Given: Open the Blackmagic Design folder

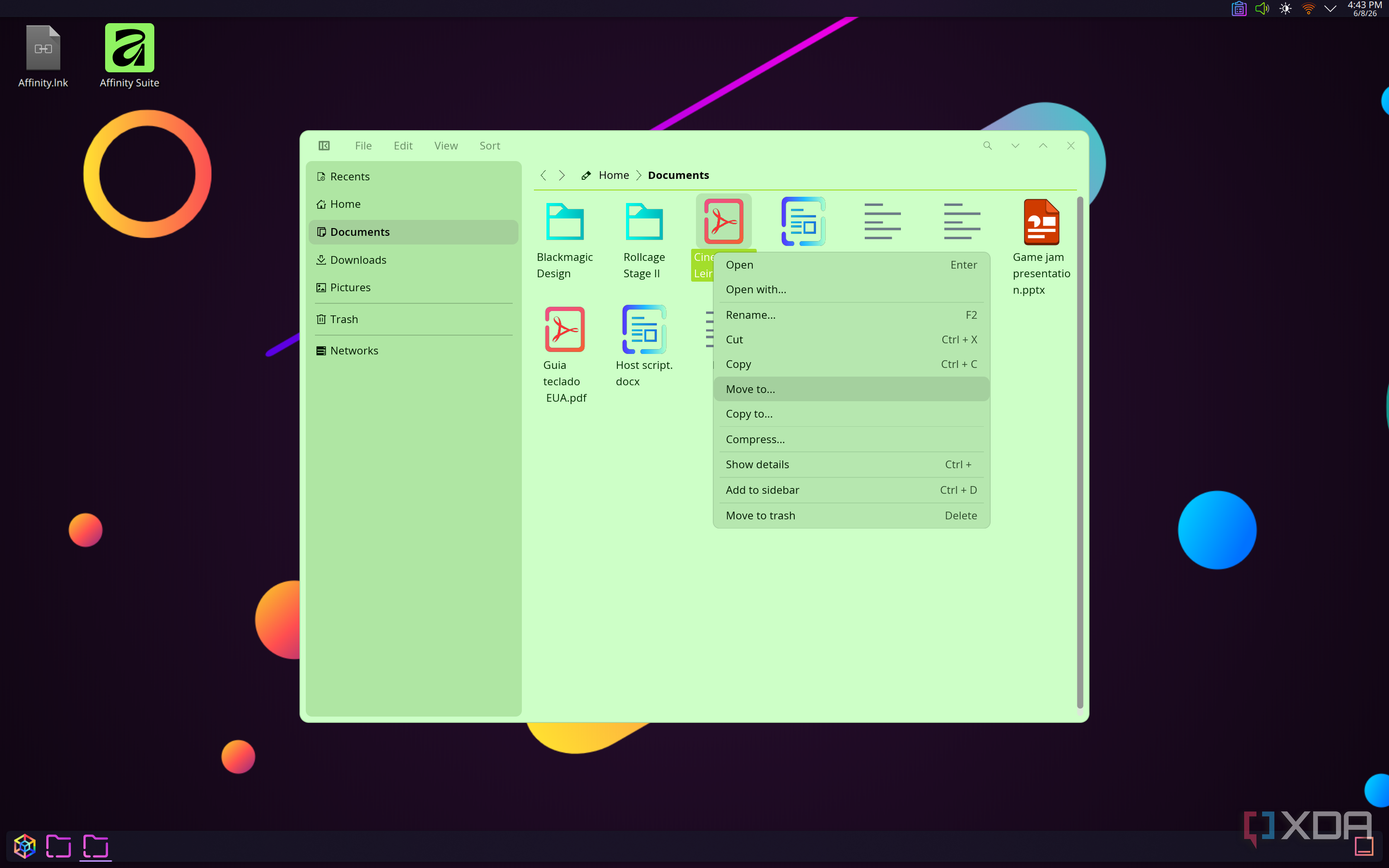Looking at the screenshot, I should click(x=565, y=240).
